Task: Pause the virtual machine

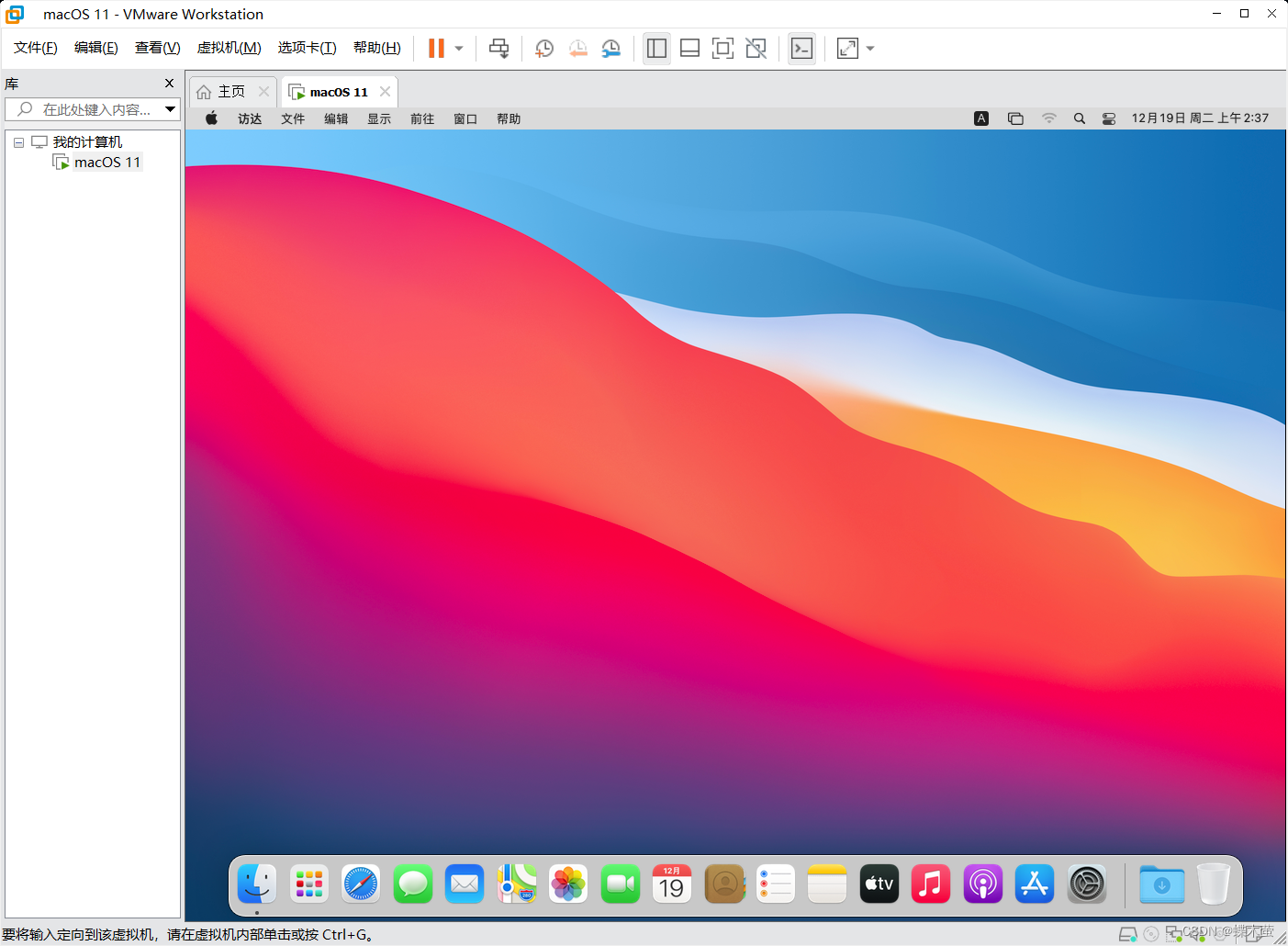Action: pos(436,49)
